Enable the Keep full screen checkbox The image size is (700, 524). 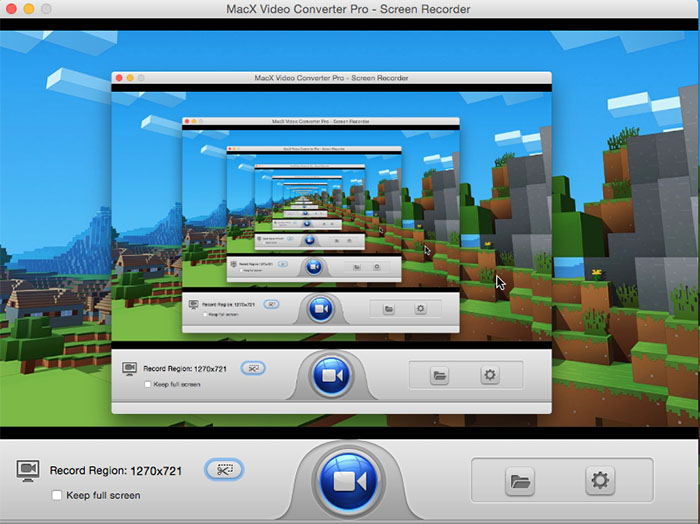pos(57,495)
